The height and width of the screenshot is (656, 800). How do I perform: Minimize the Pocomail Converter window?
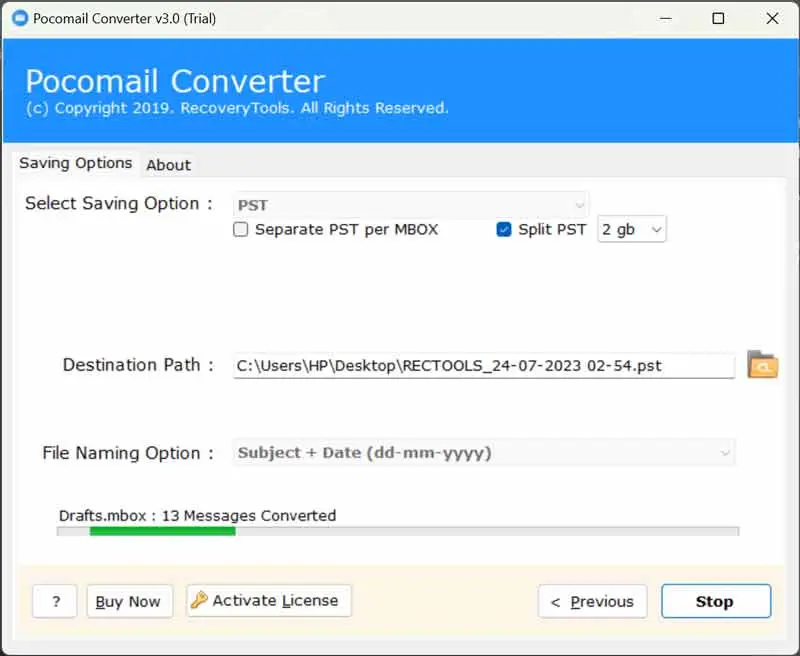point(663,18)
